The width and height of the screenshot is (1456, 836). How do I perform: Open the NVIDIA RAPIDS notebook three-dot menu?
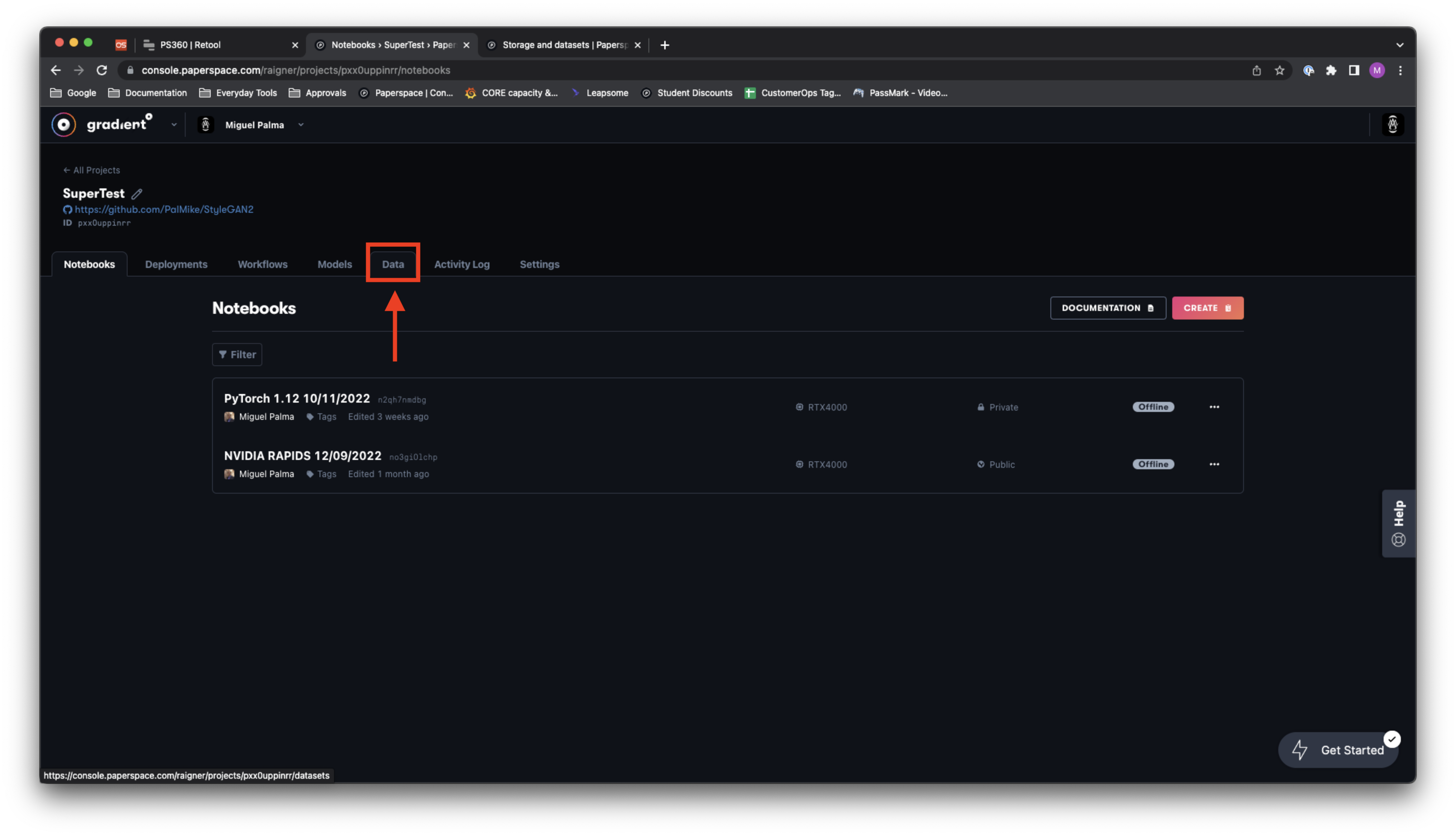click(1214, 465)
